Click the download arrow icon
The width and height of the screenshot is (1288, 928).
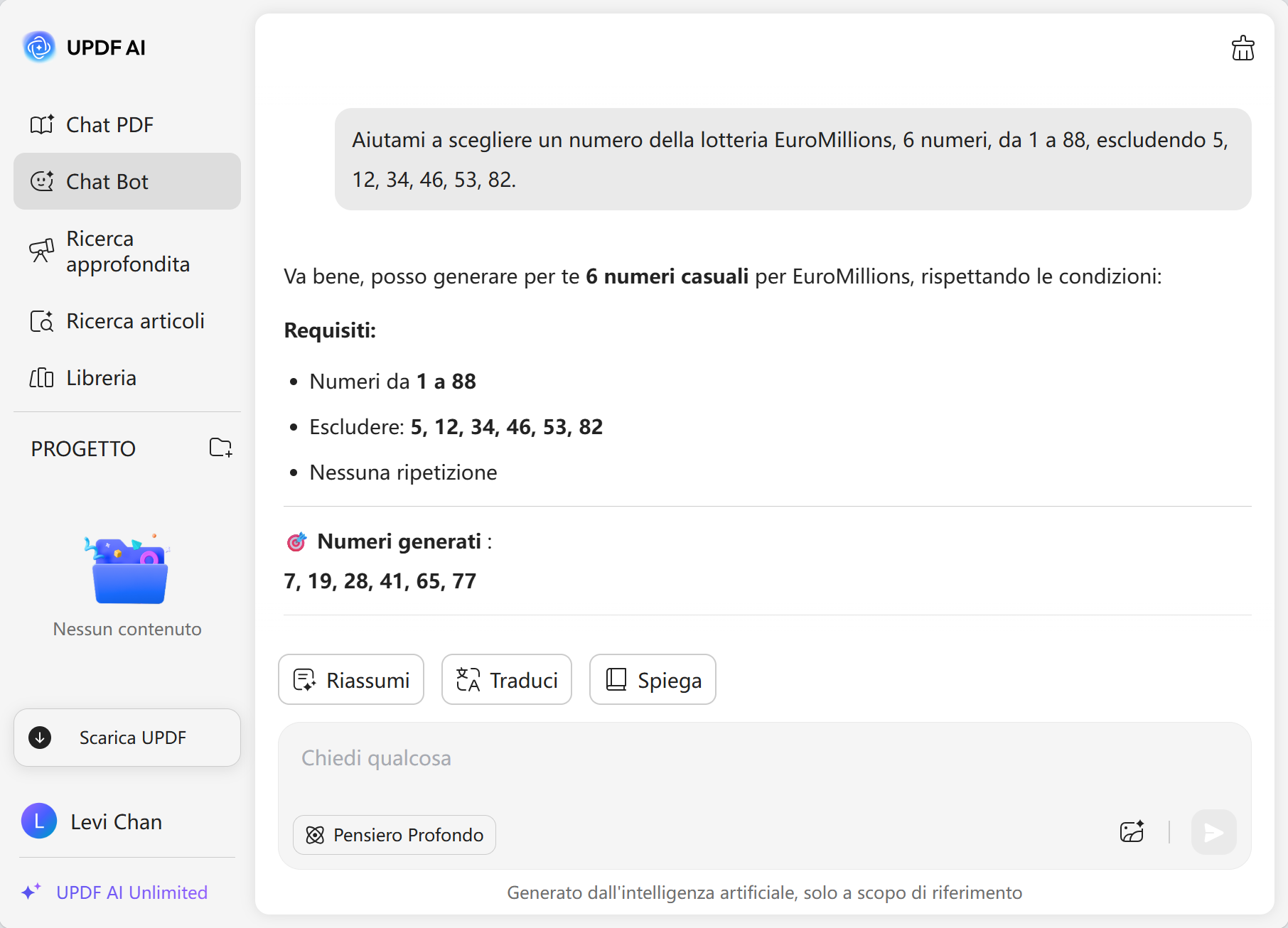pos(40,738)
